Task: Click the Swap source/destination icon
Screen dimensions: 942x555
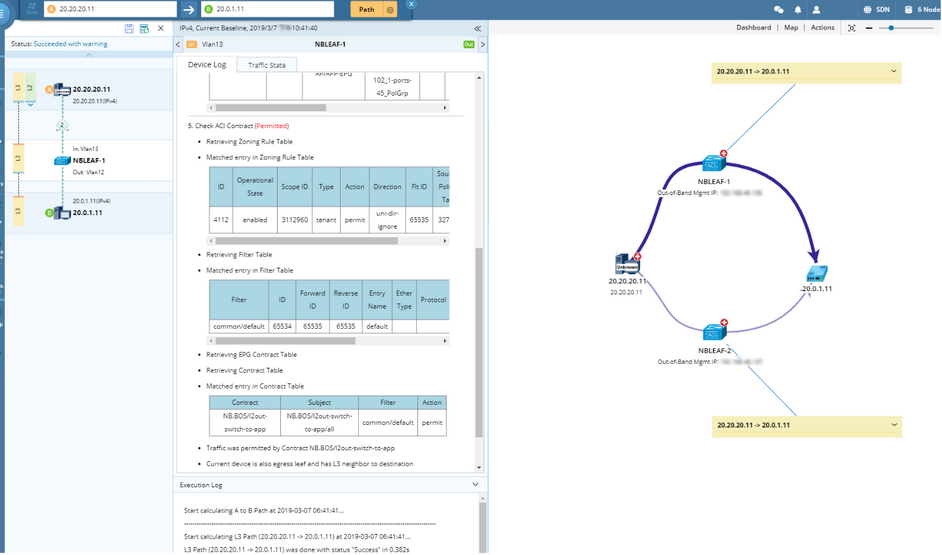Action: pyautogui.click(x=31, y=8)
